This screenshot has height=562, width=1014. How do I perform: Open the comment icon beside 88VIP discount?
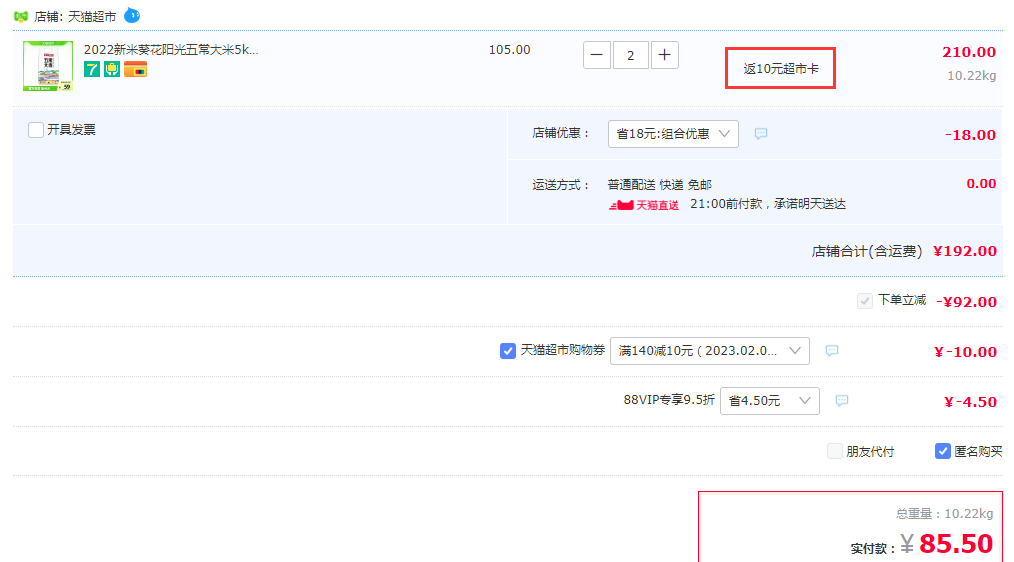point(841,401)
